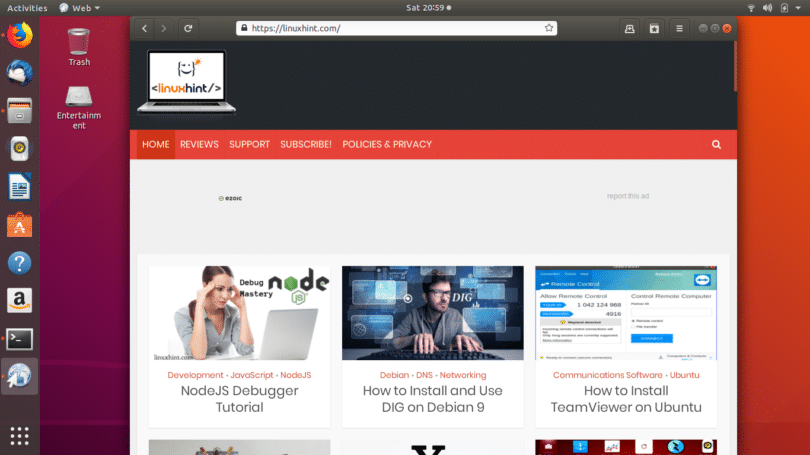Open the POLICIES & PRIVACY navigation item
The height and width of the screenshot is (455, 810).
click(387, 145)
